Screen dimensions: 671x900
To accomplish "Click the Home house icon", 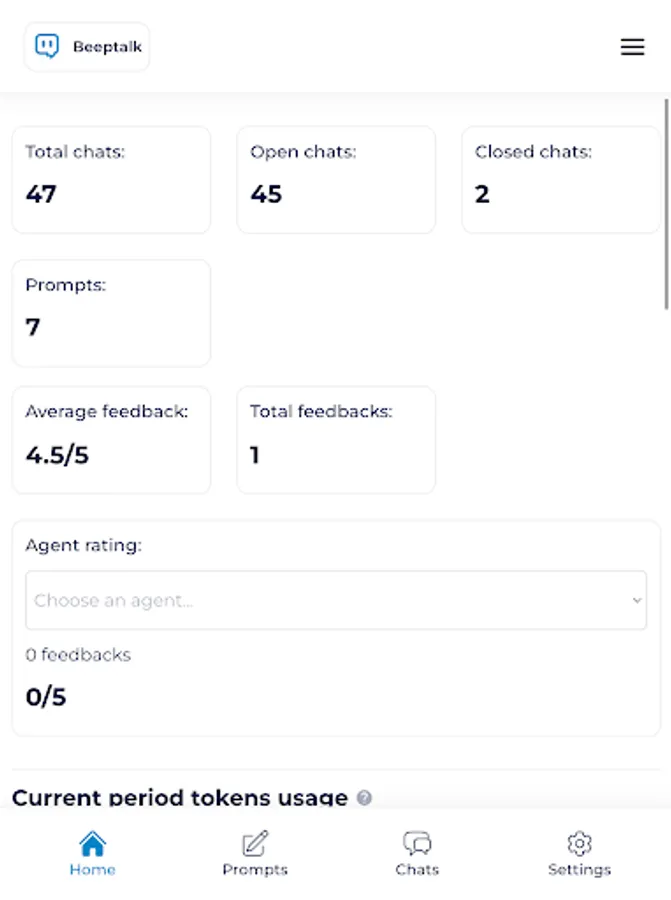I will point(92,843).
